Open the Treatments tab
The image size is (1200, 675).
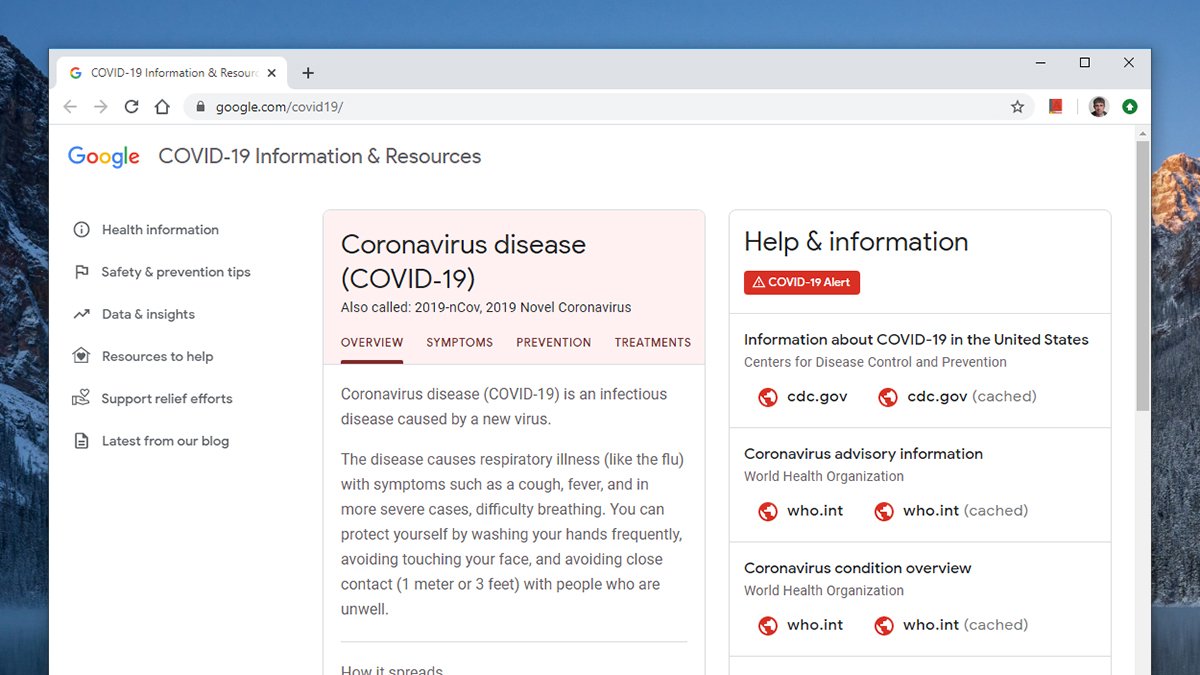[x=652, y=342]
